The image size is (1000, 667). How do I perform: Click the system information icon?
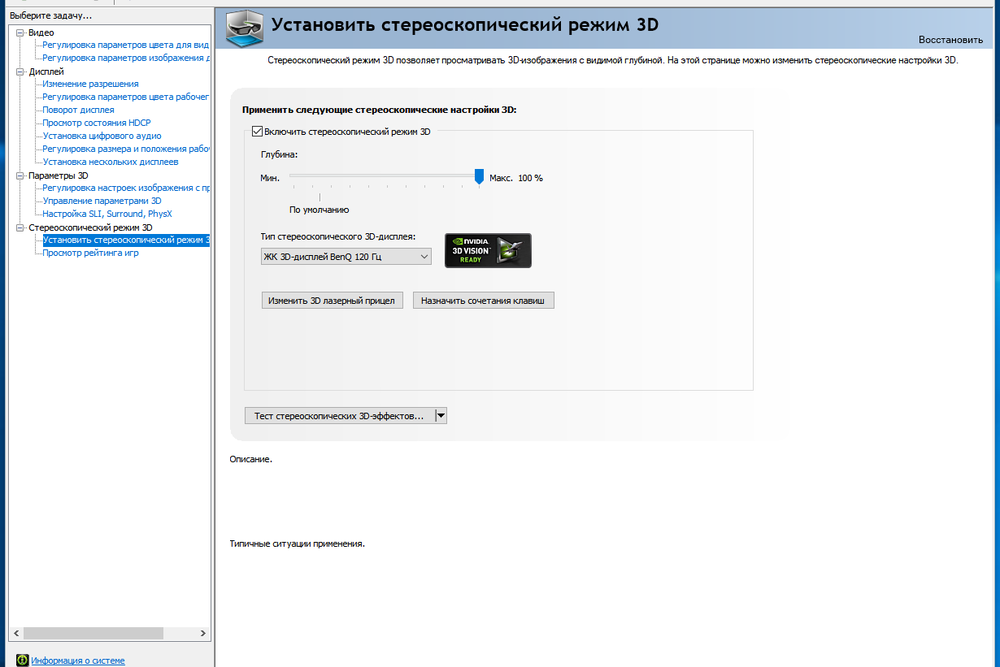(22, 660)
